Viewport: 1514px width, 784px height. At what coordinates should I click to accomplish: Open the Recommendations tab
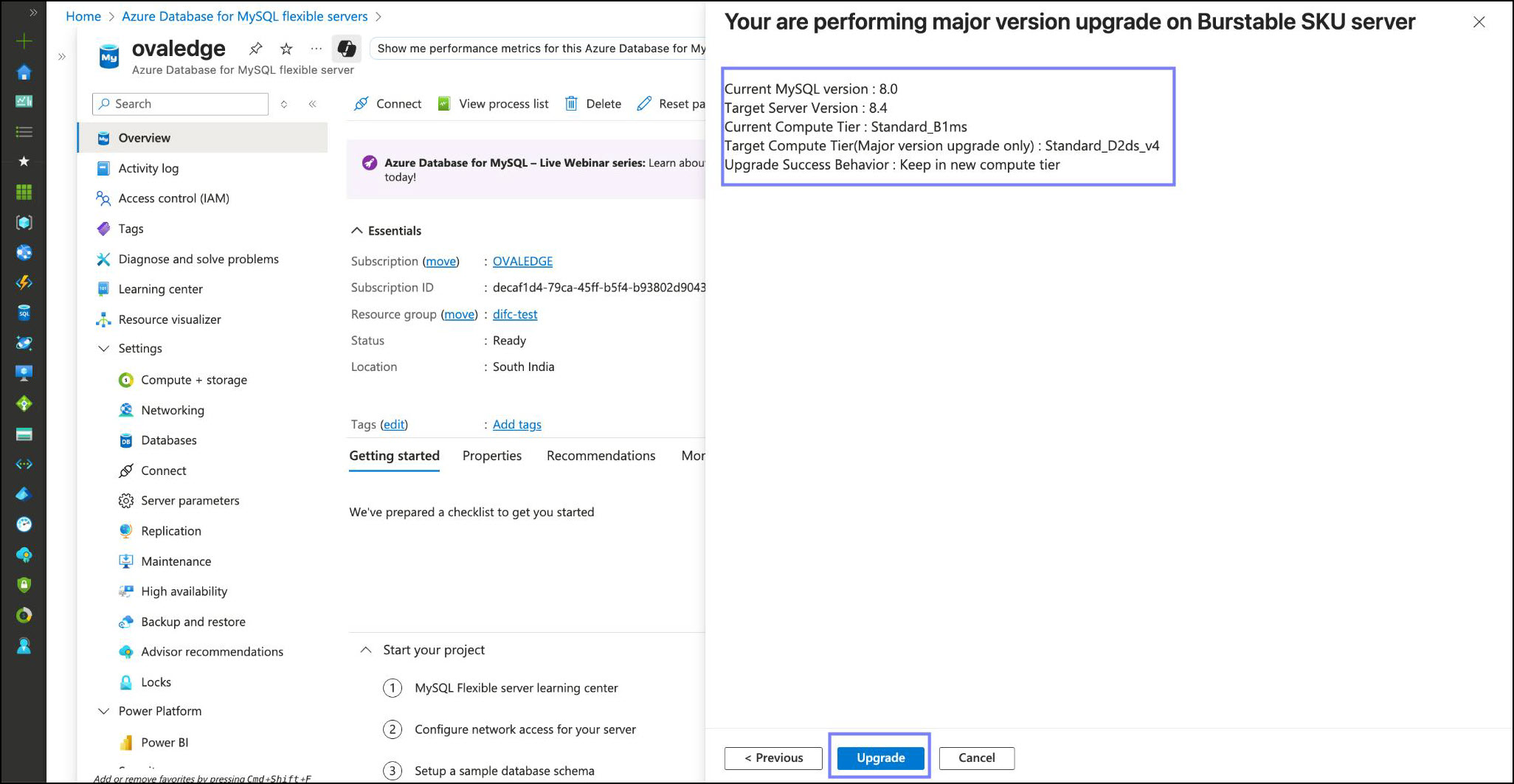tap(601, 456)
